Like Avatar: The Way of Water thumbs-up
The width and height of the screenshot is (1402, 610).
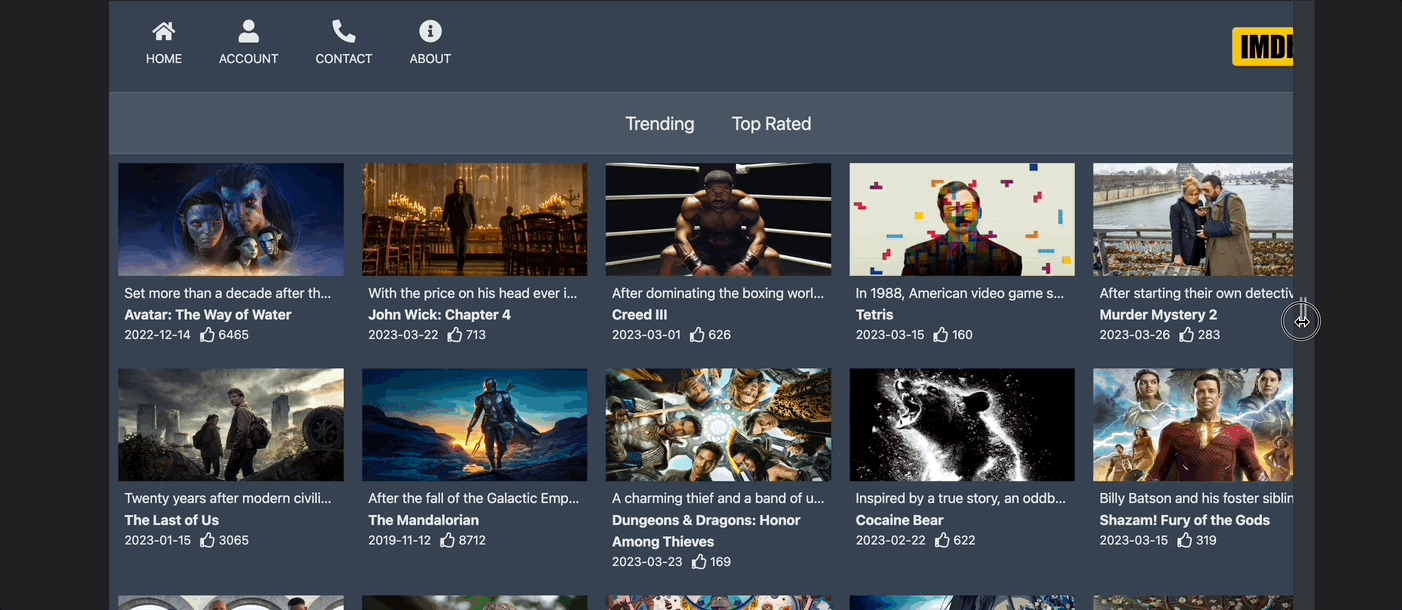[x=207, y=335]
